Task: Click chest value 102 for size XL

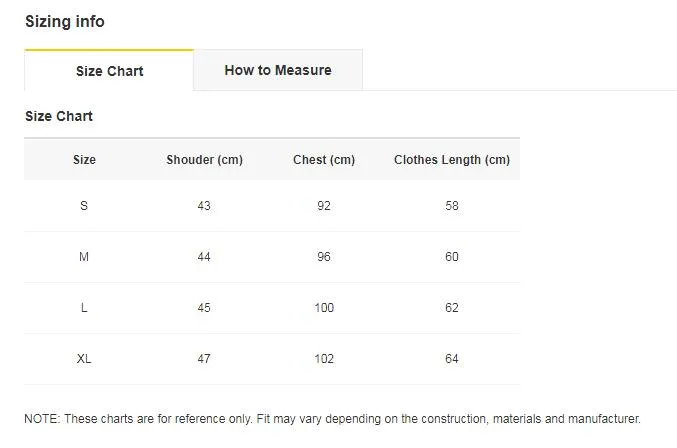Action: point(324,359)
